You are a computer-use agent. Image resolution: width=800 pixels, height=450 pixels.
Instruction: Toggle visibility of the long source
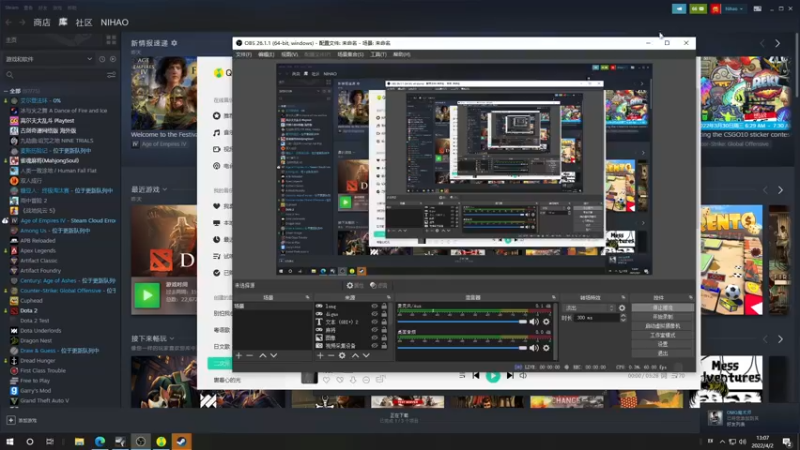pos(374,306)
